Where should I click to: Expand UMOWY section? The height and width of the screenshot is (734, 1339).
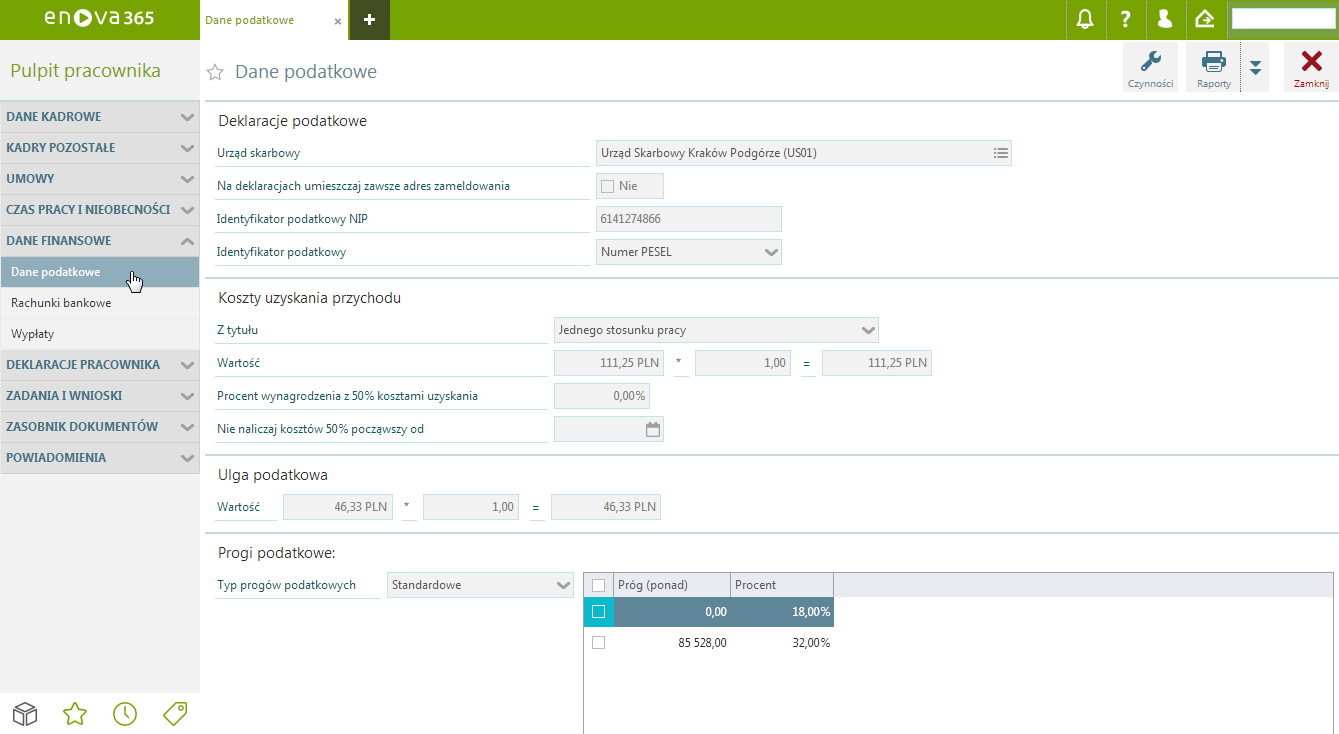(x=100, y=179)
